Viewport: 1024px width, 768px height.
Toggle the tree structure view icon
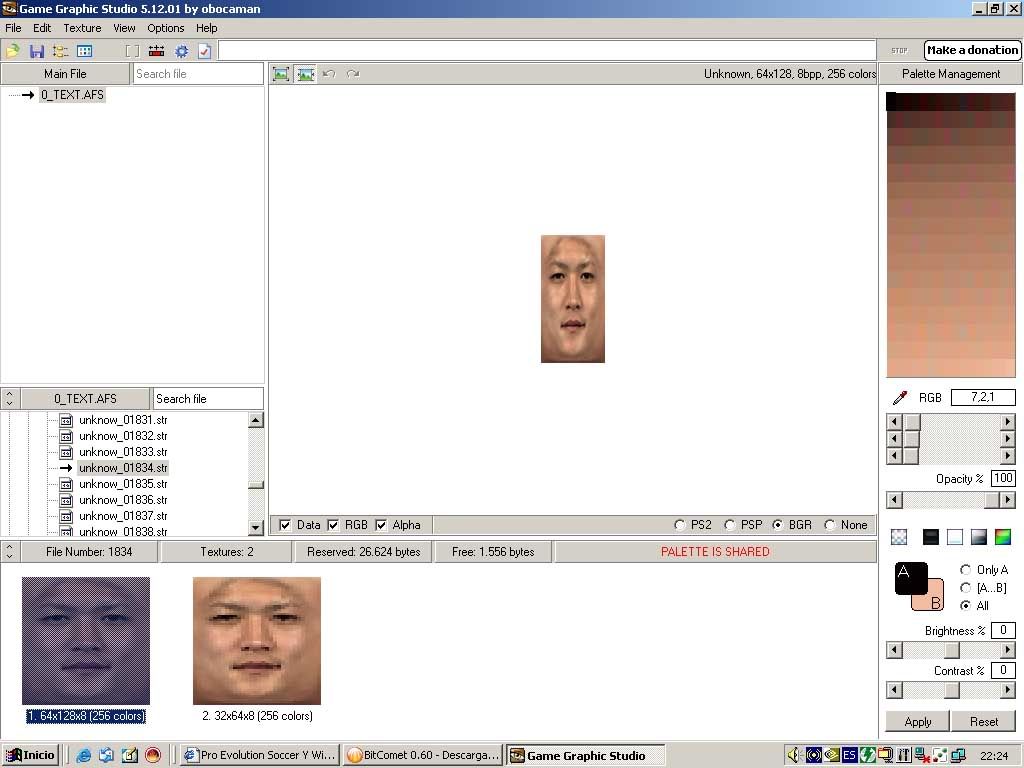(60, 50)
